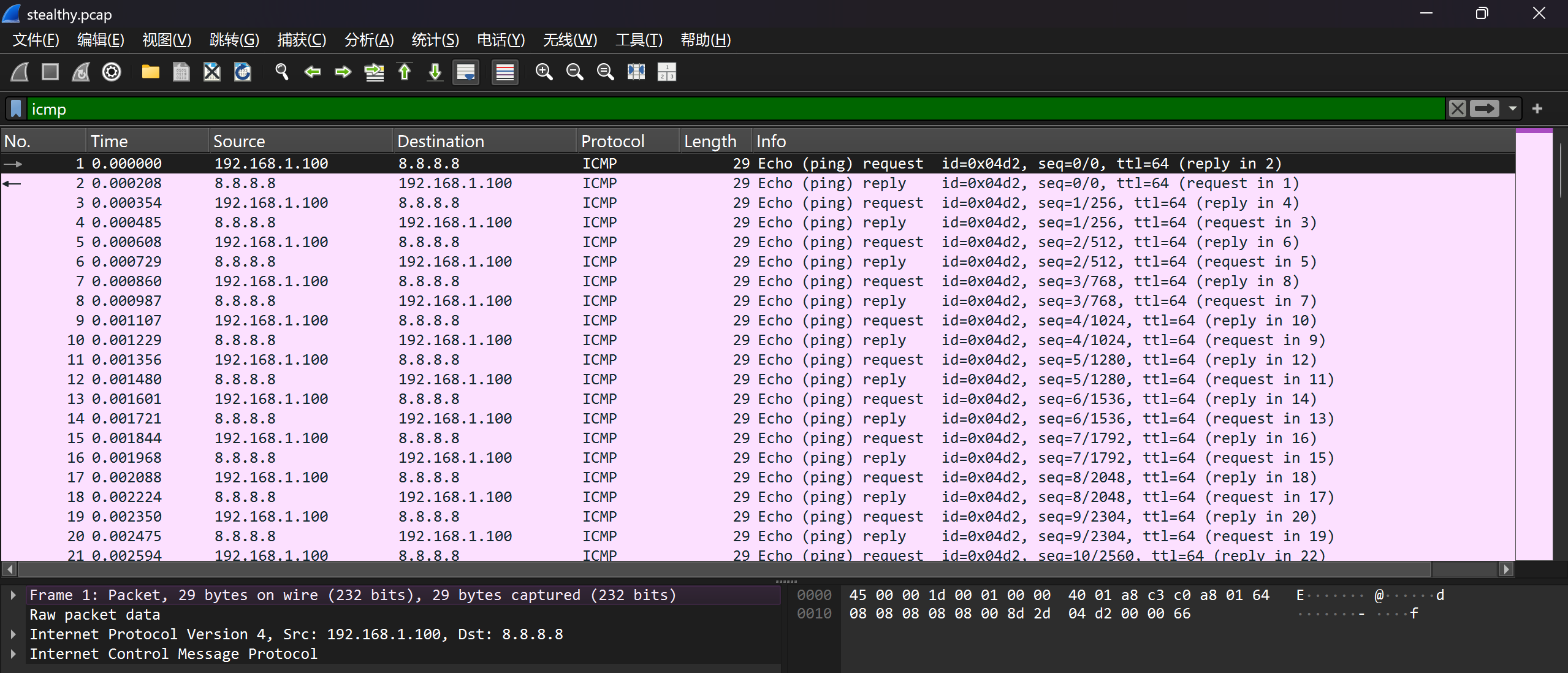Image resolution: width=1568 pixels, height=673 pixels.
Task: Expand Internet Control Message Protocol details
Action: (x=13, y=653)
